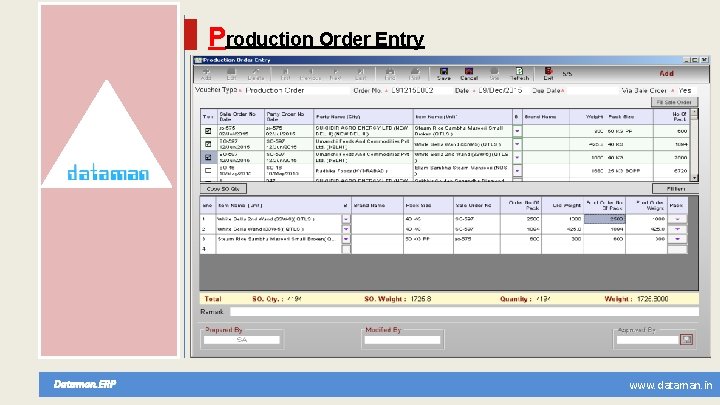
Task: Click the Copy SO Qty button
Action: [x=223, y=189]
